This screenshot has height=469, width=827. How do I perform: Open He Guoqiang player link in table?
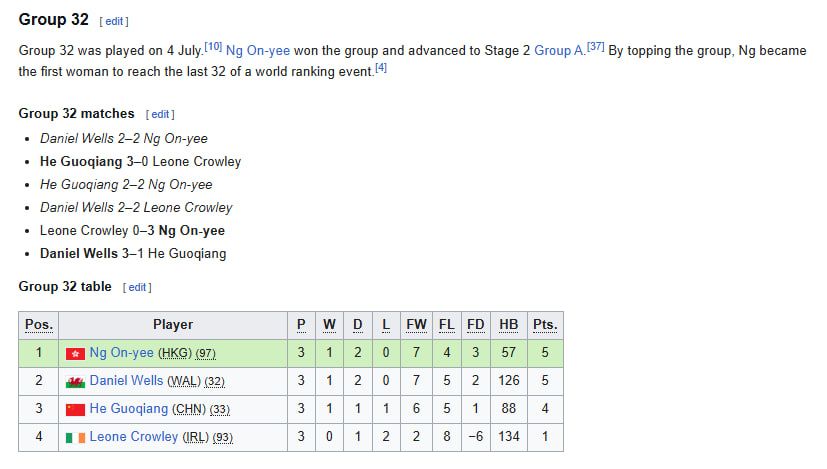tap(129, 408)
